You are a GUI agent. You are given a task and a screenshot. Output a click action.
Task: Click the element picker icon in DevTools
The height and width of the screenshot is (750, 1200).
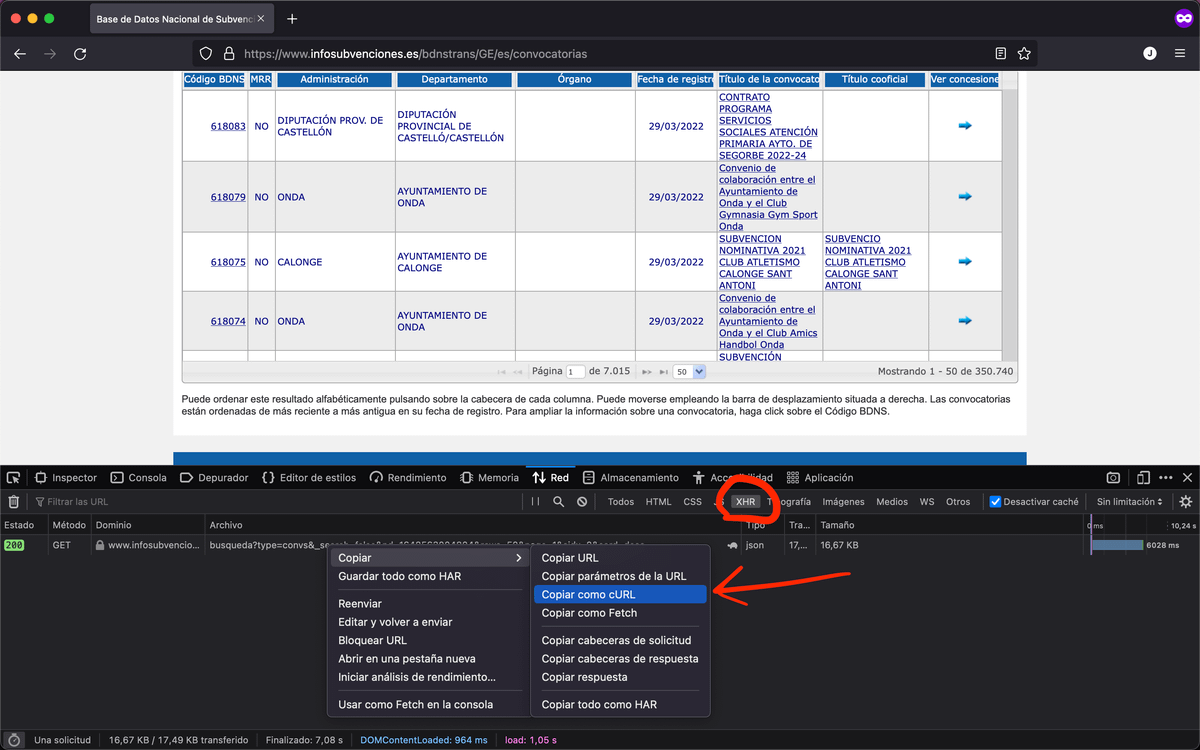(14, 478)
